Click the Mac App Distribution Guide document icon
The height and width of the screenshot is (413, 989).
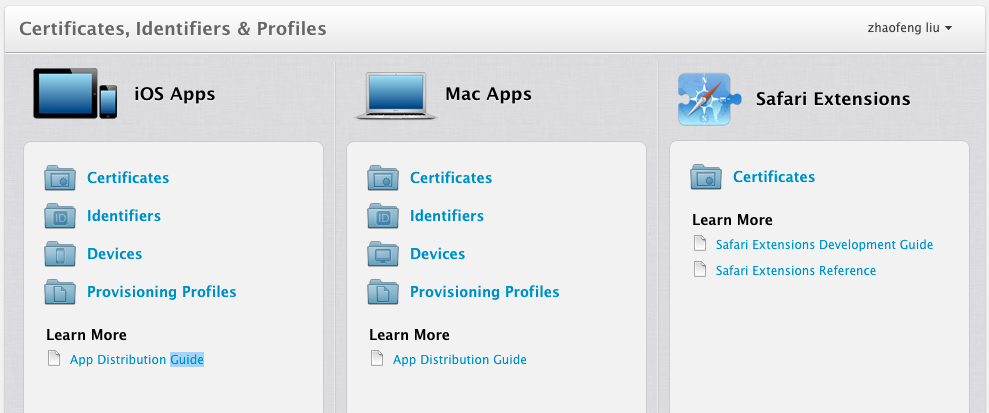pyautogui.click(x=377, y=359)
